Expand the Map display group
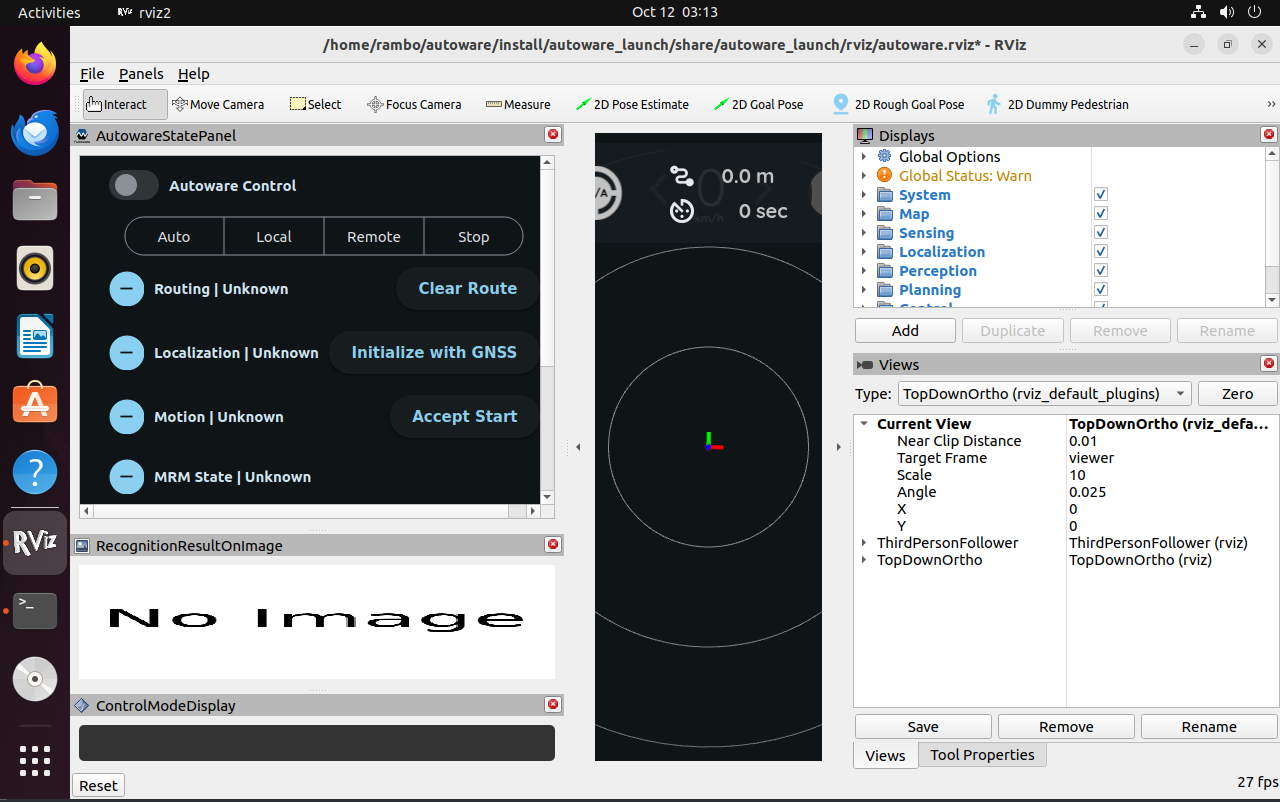Image resolution: width=1280 pixels, height=802 pixels. (x=864, y=214)
